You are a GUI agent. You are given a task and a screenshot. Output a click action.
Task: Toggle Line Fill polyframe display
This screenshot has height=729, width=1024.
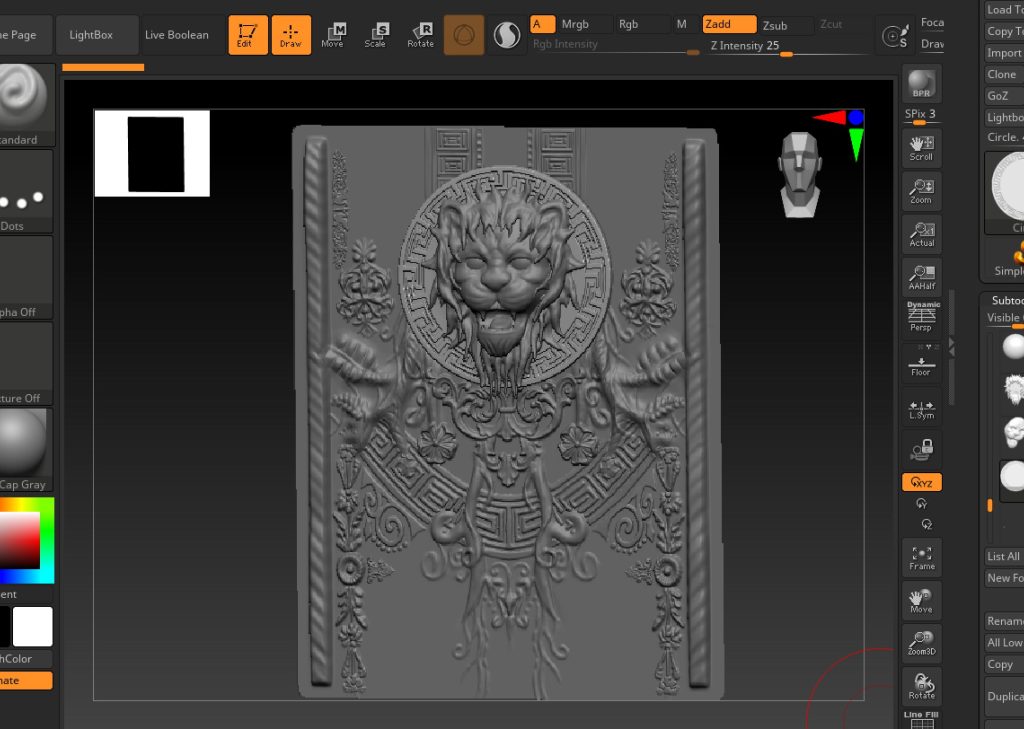pyautogui.click(x=921, y=719)
